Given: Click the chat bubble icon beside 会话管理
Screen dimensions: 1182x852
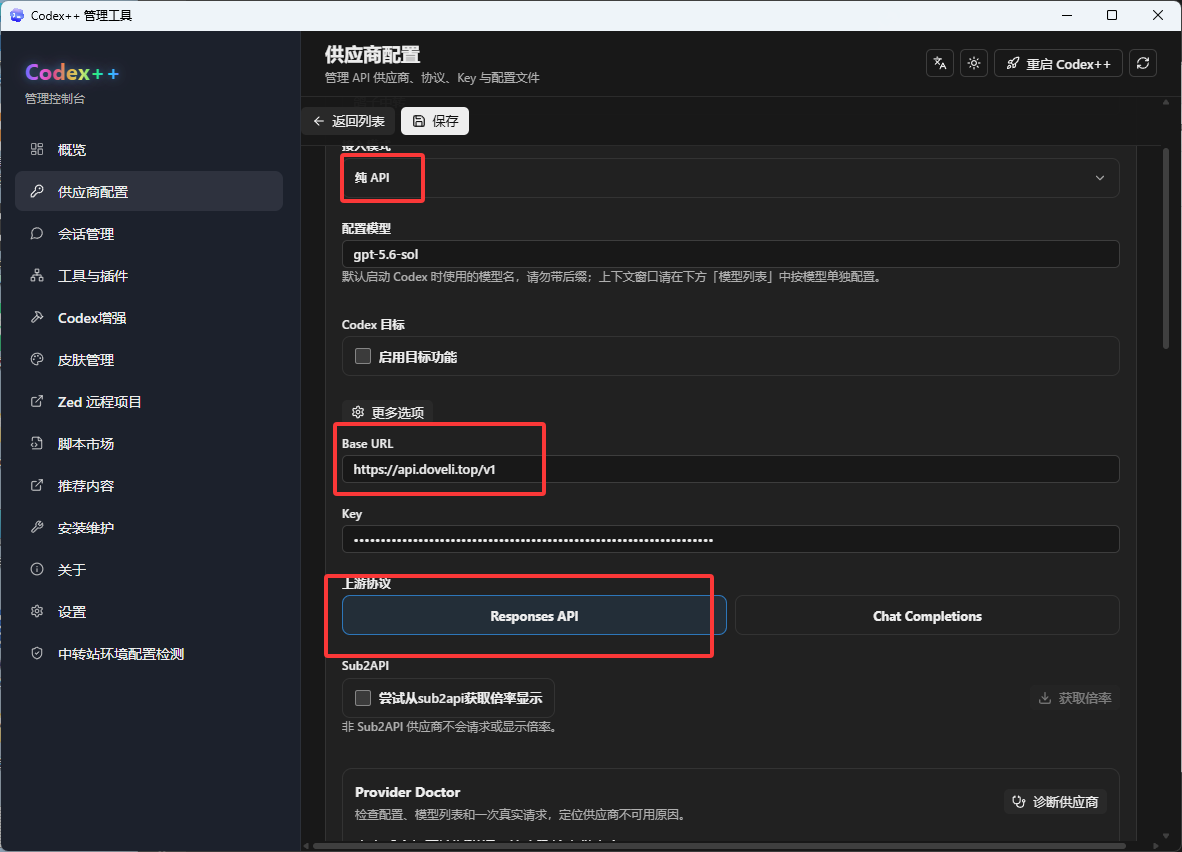Looking at the screenshot, I should [37, 234].
